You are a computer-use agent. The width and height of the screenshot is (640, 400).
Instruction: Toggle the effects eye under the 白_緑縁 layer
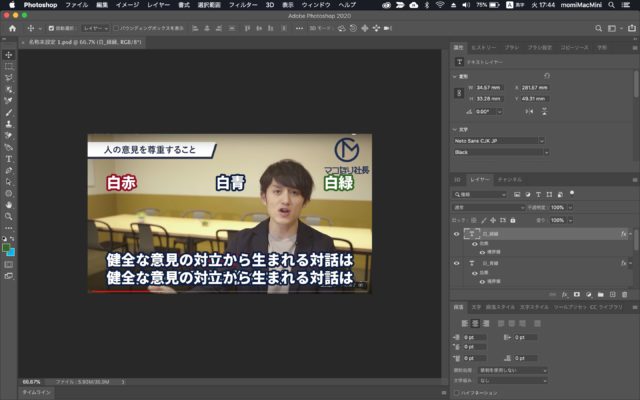[x=474, y=244]
